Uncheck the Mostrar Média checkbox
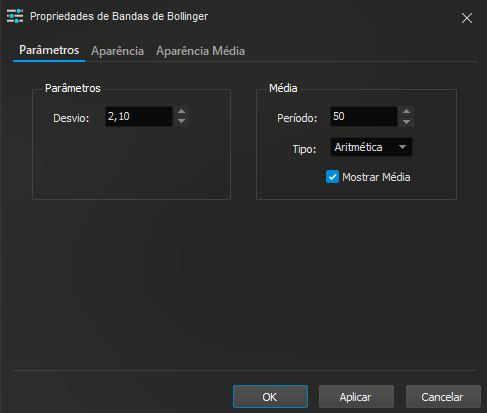This screenshot has height=413, width=487. coord(332,177)
